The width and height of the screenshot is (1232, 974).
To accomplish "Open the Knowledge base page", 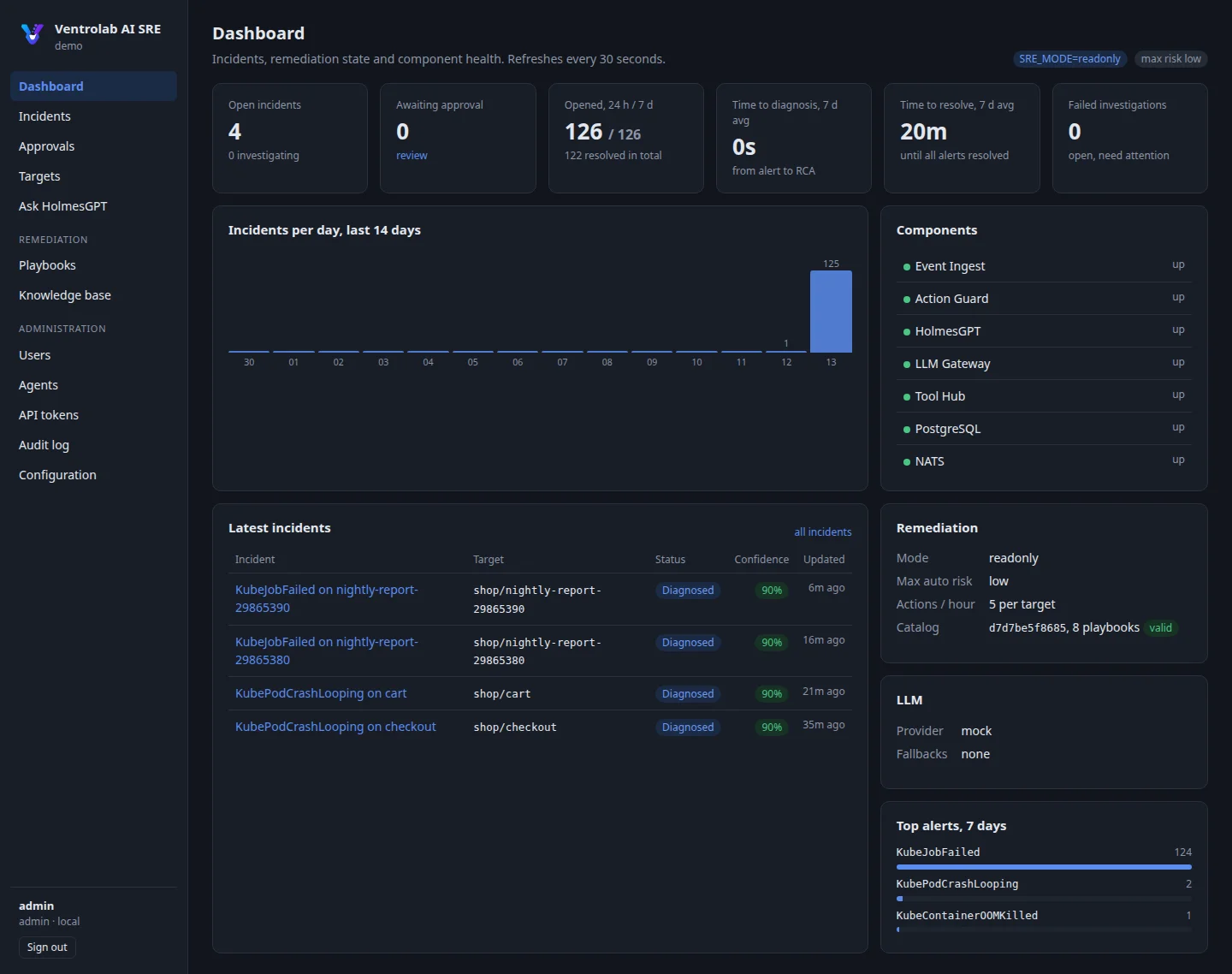I will pos(93,295).
